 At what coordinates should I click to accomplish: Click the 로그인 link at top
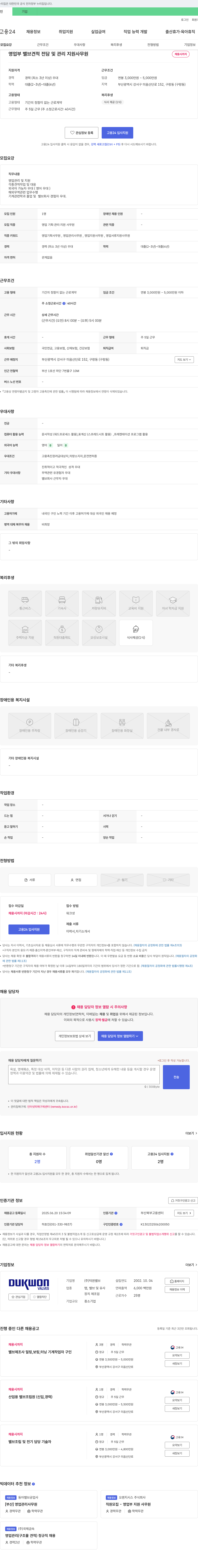pos(185,20)
